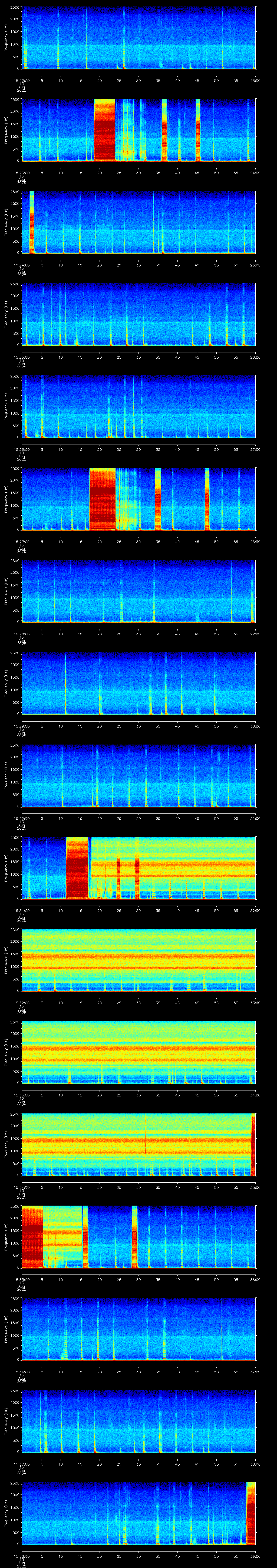Click the "15:22:00" time axis label
277x1568 pixels.
21,80
